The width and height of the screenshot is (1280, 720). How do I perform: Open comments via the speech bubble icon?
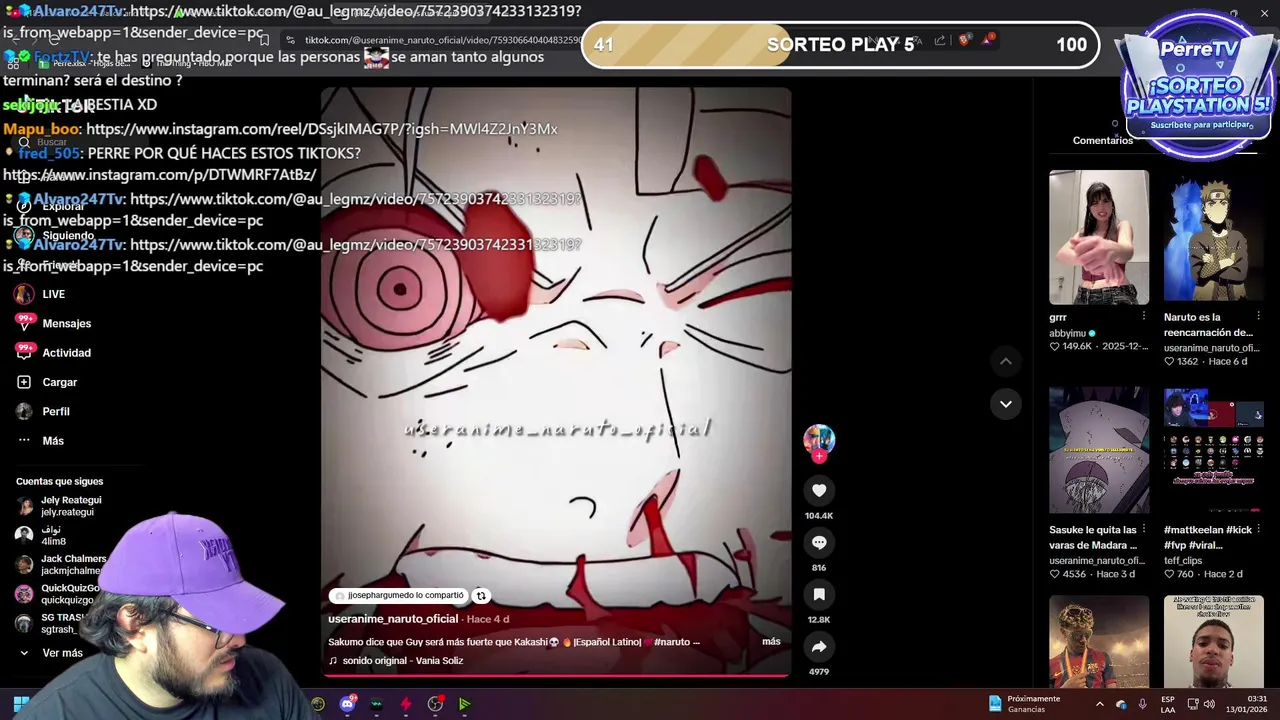[819, 542]
